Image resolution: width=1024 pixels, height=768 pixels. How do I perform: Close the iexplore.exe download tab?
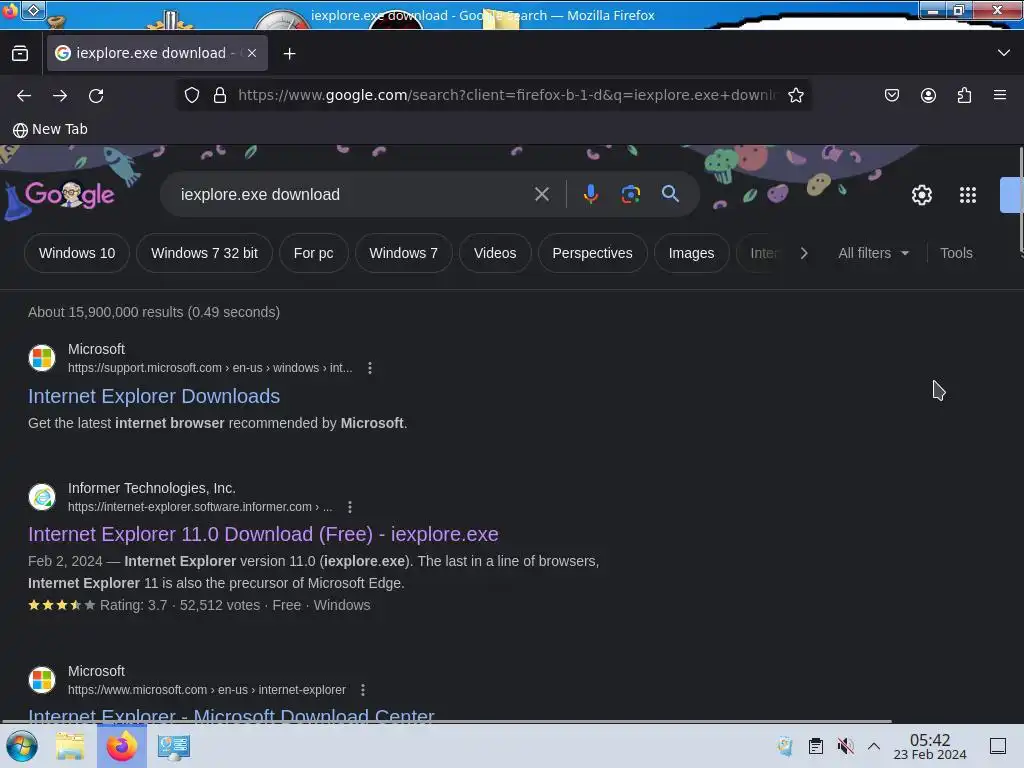252,53
